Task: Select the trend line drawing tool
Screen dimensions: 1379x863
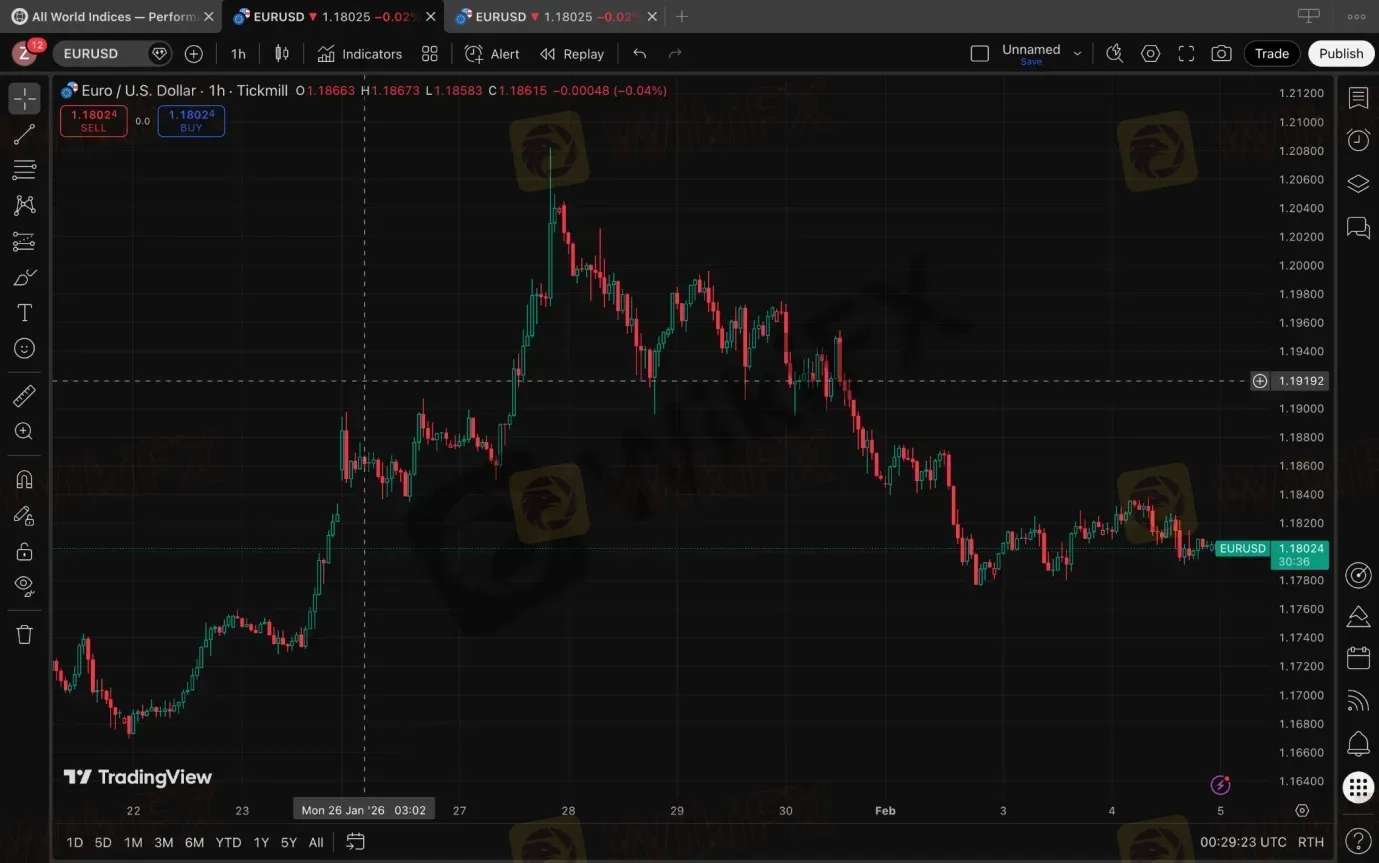Action: (x=25, y=134)
